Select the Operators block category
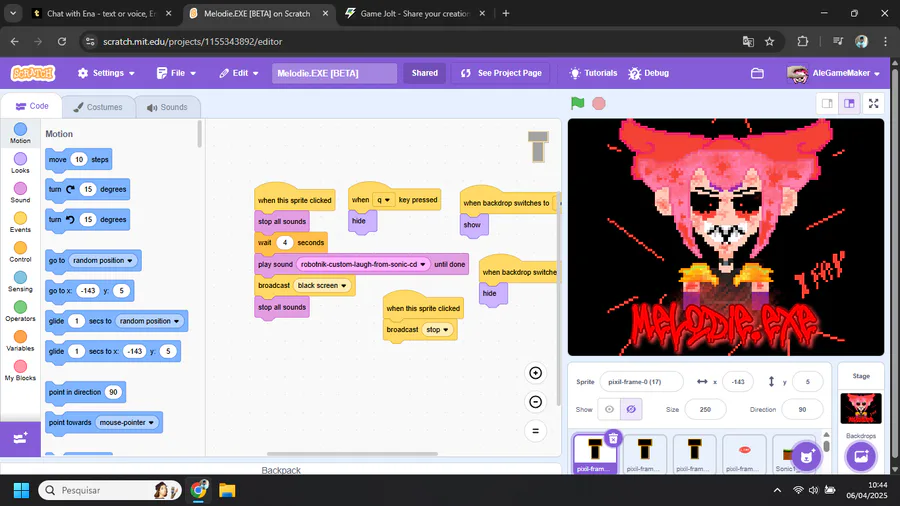 (x=20, y=312)
